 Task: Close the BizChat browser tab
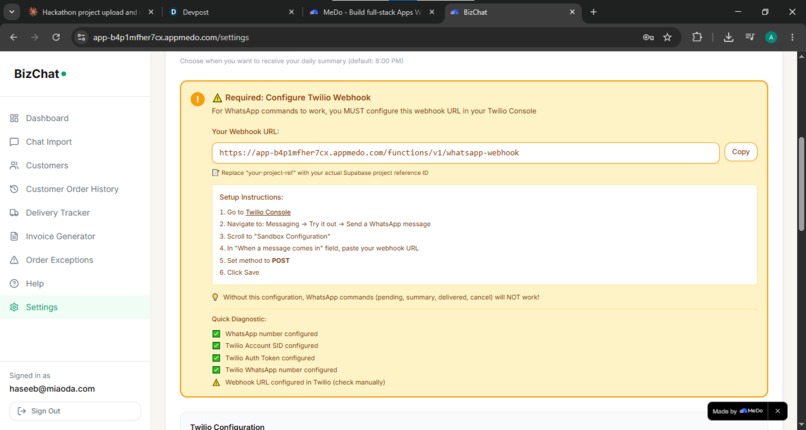point(572,12)
